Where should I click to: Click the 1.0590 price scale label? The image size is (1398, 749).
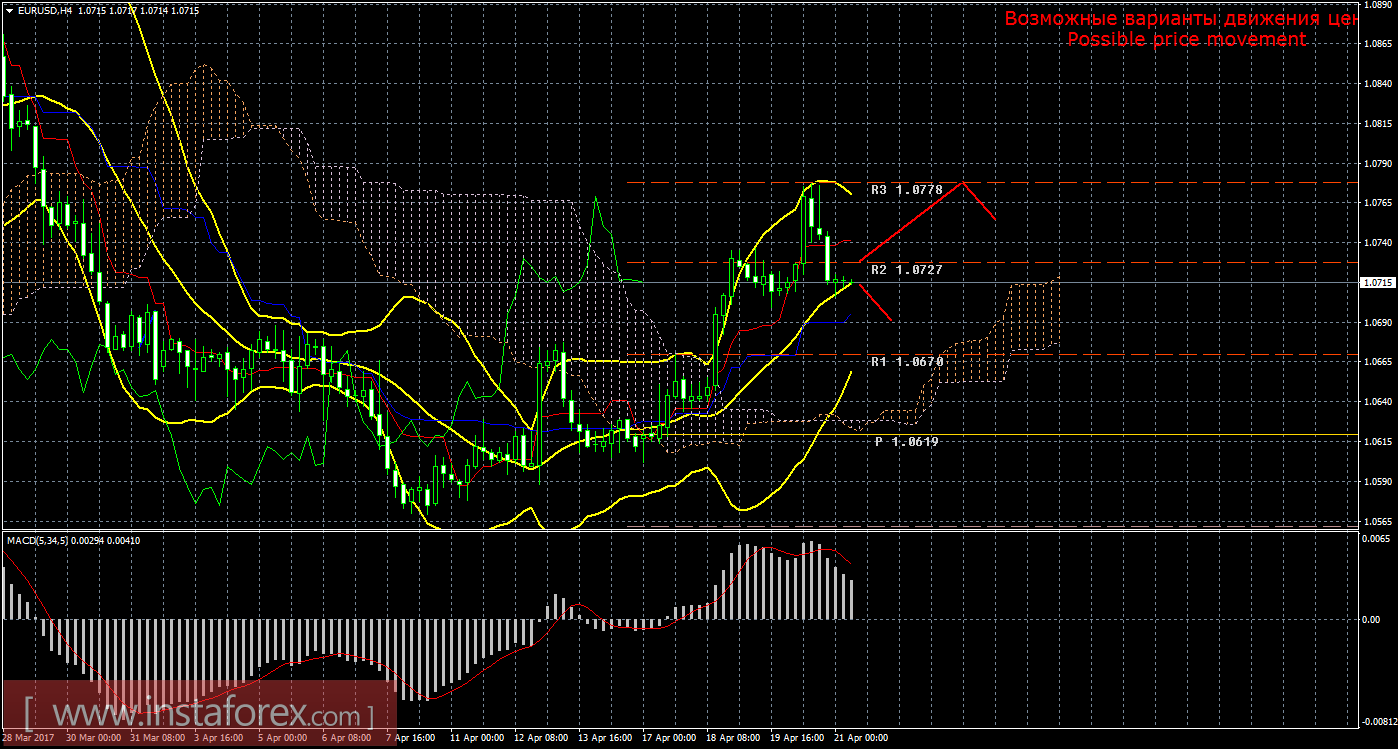coord(1377,481)
